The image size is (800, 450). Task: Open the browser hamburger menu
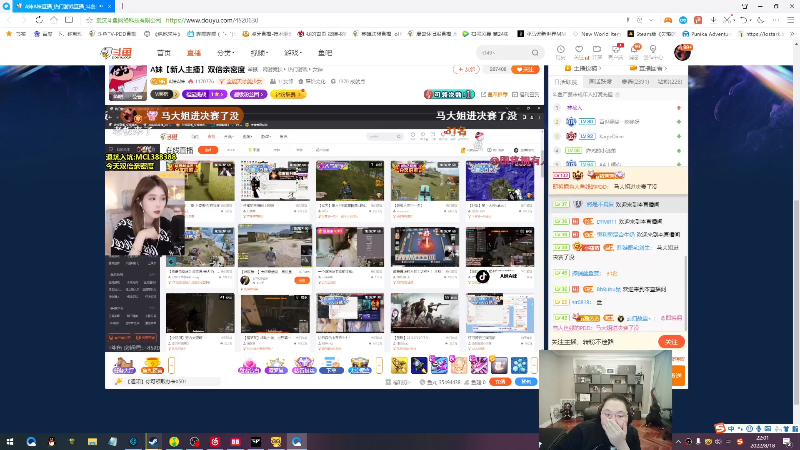tap(790, 20)
